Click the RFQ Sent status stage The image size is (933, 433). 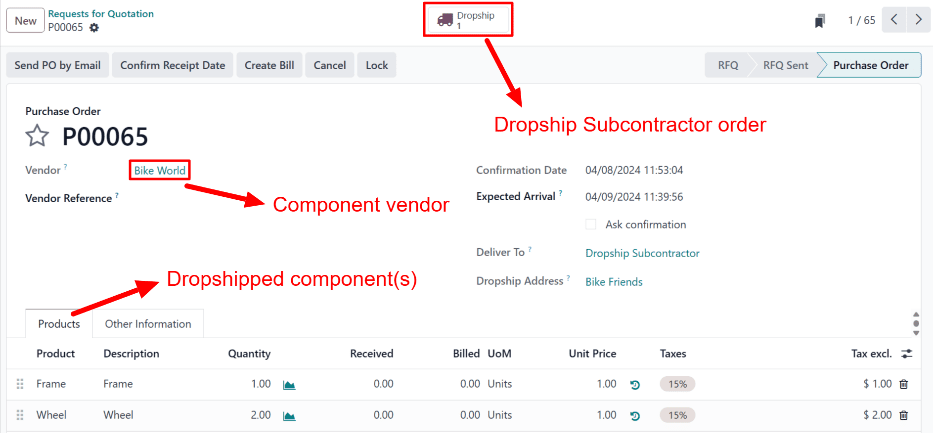[785, 65]
